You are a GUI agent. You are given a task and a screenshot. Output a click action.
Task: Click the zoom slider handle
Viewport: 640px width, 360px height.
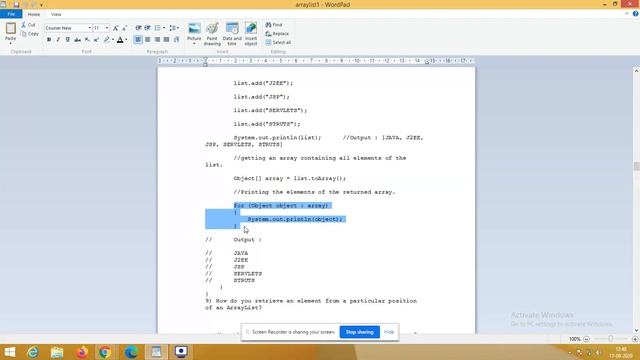pos(611,339)
